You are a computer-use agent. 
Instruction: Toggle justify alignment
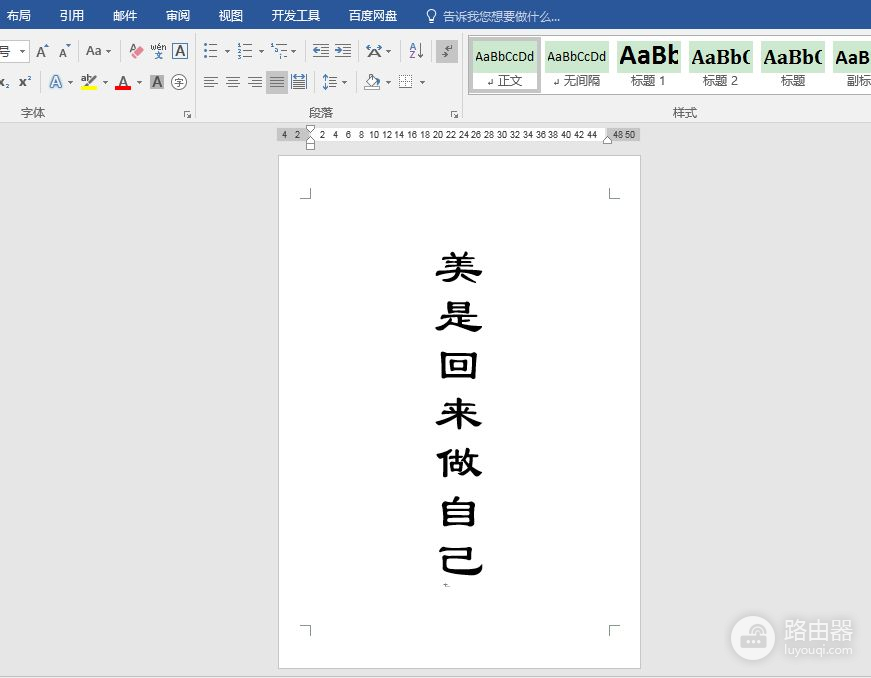point(277,82)
